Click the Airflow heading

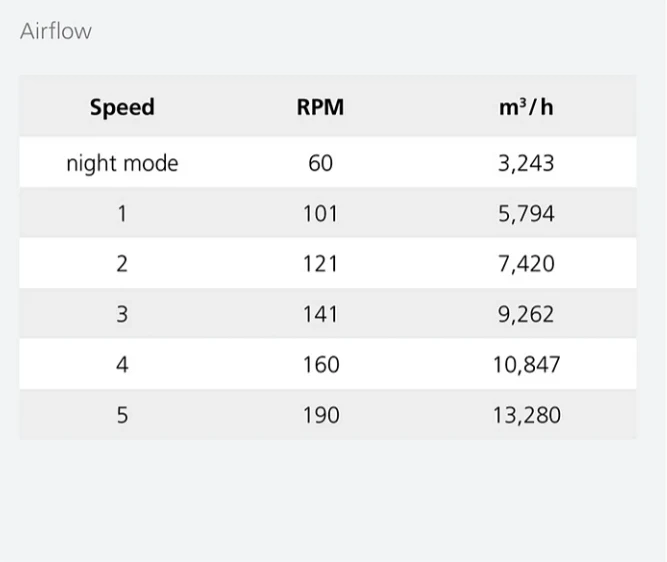pyautogui.click(x=56, y=31)
